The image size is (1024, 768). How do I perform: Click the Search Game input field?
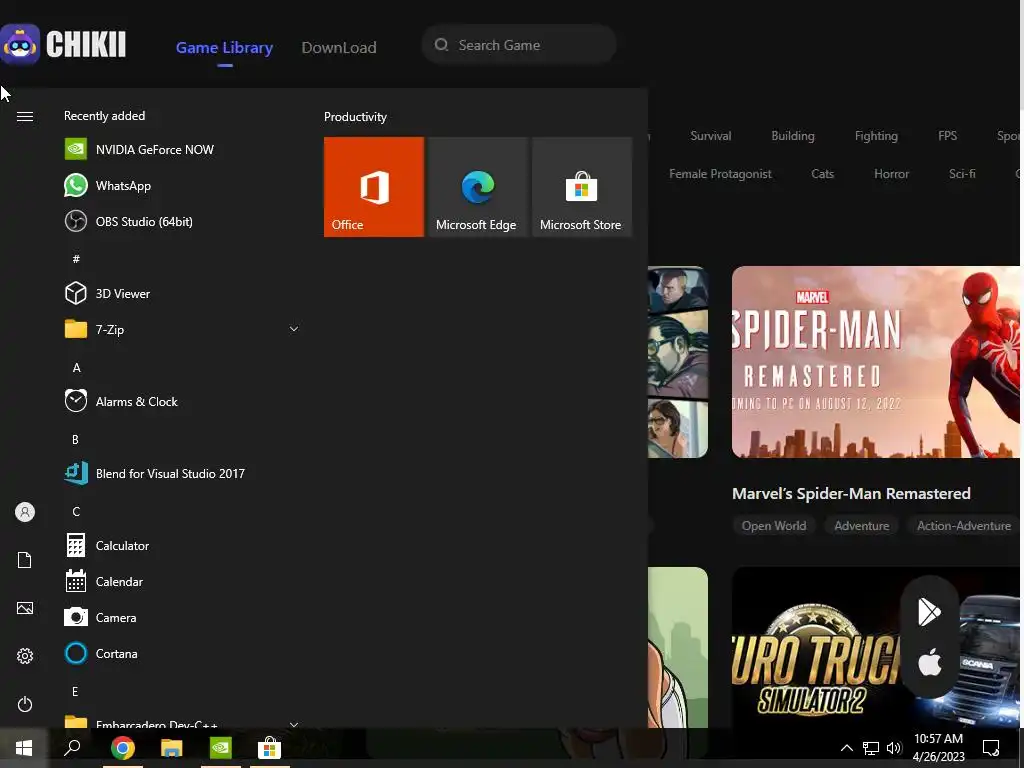click(519, 45)
